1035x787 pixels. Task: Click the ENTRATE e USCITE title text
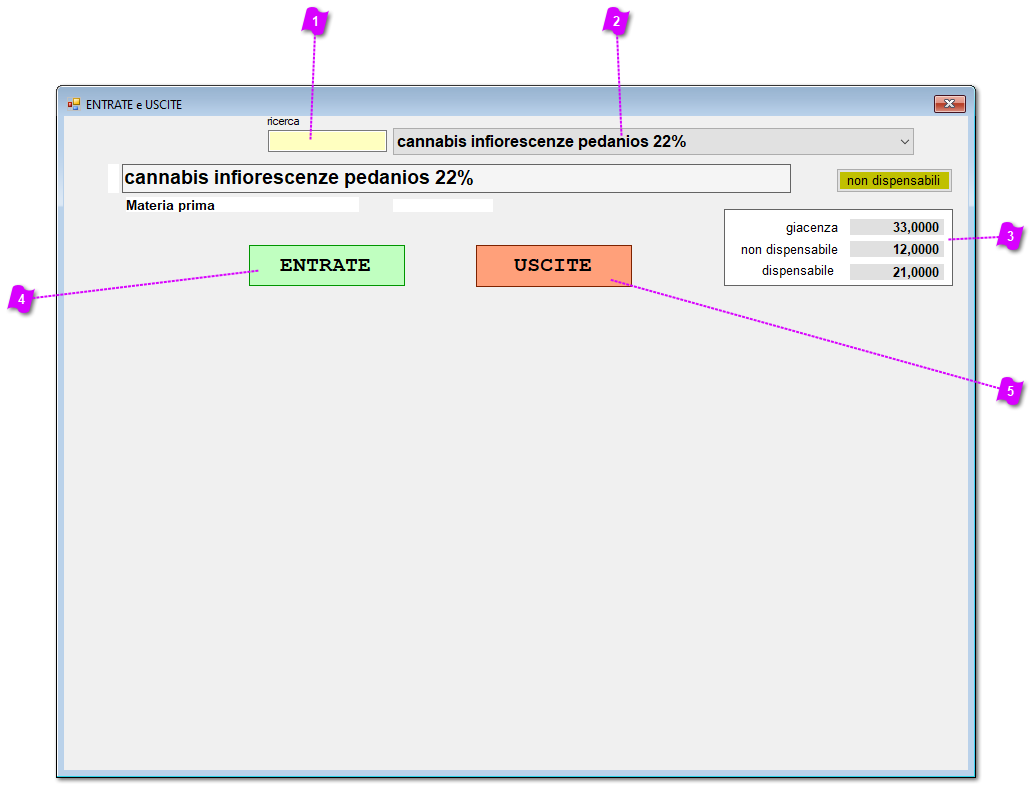coord(133,104)
